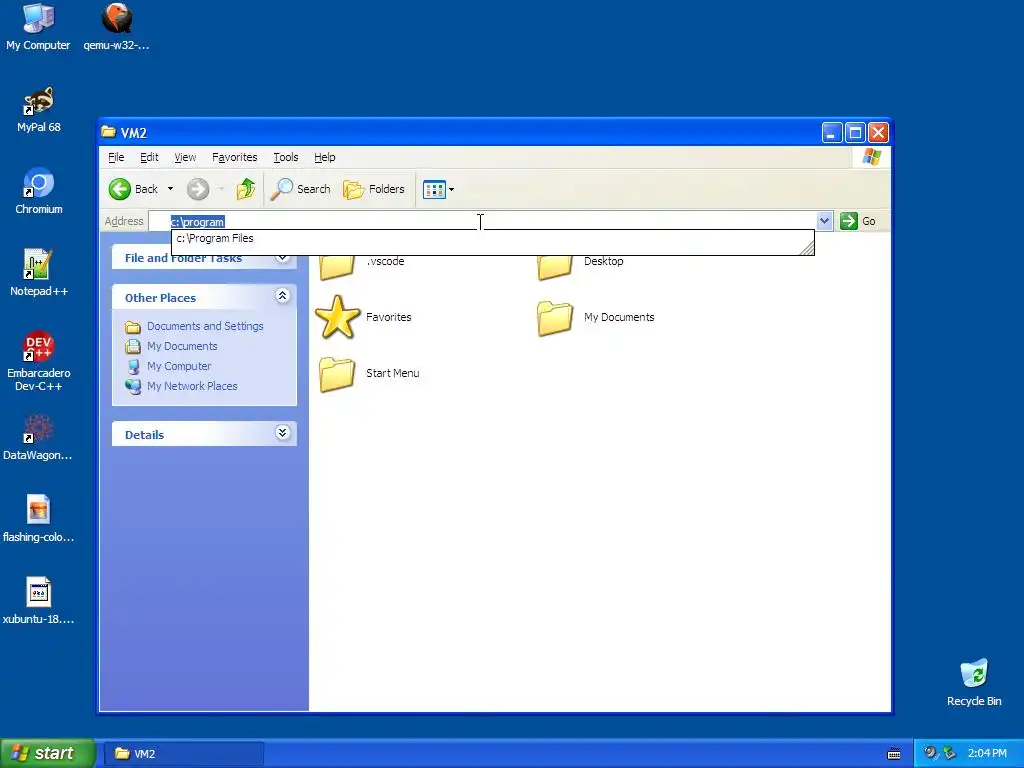The image size is (1024, 768).
Task: Open Back history dropdown arrow
Action: 170,189
